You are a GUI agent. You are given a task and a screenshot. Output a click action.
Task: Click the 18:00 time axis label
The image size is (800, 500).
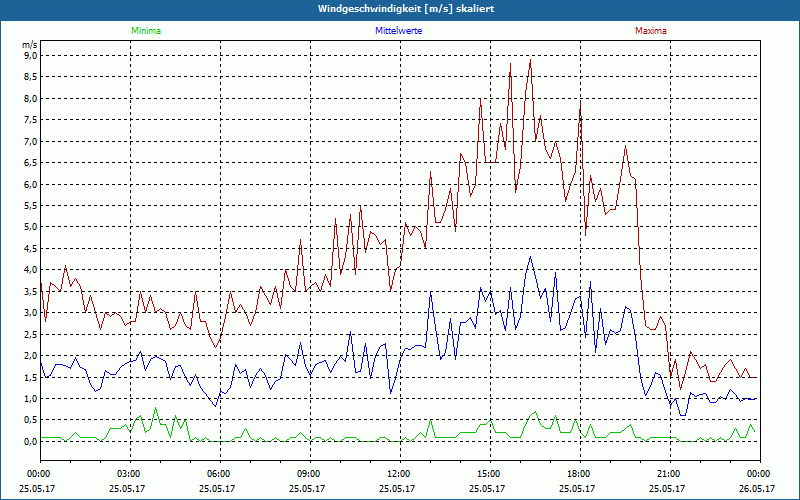click(577, 473)
